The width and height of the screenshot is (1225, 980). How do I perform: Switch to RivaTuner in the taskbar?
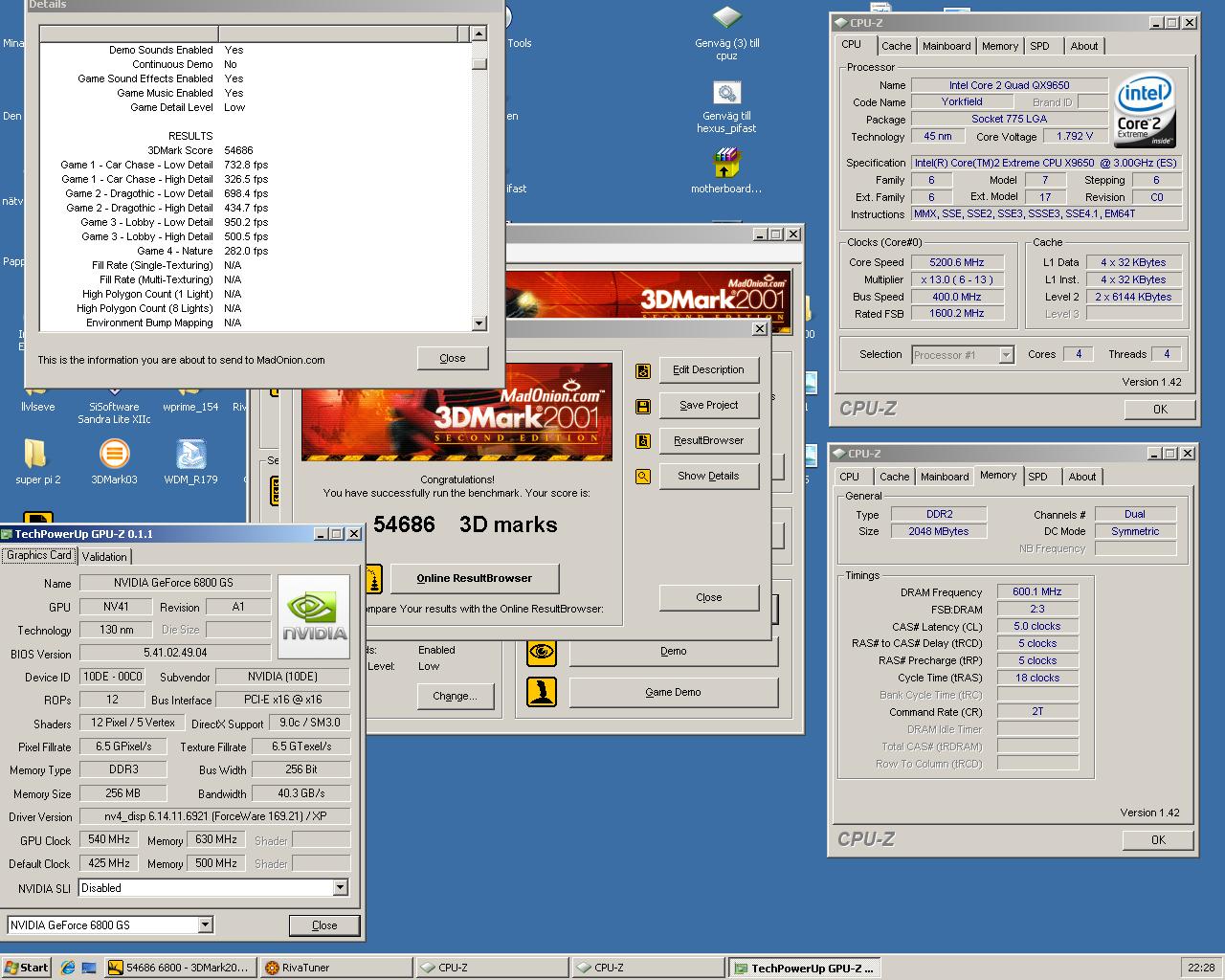coord(335,968)
